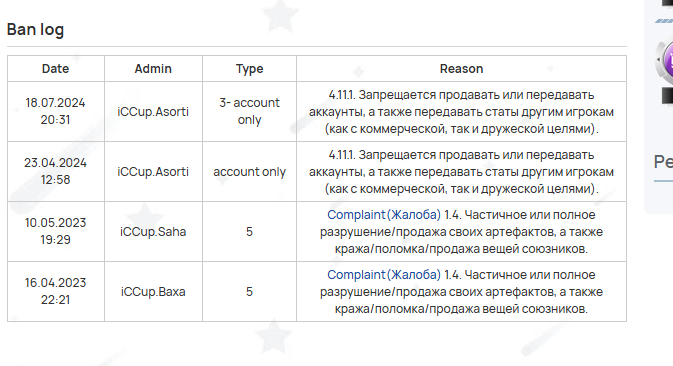
Task: Click iCCup.Asorti in the 18.07.2024 row
Action: pos(153,112)
